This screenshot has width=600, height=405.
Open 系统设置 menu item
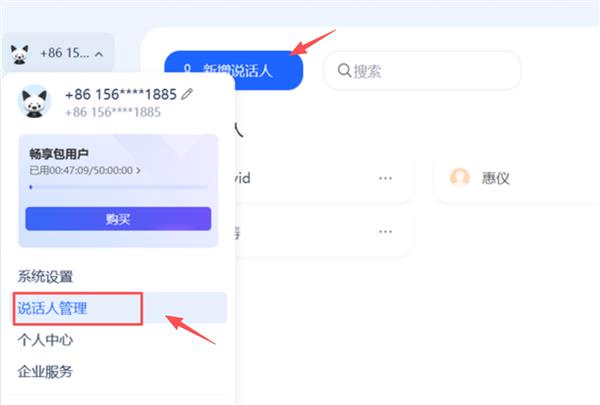[x=45, y=276]
